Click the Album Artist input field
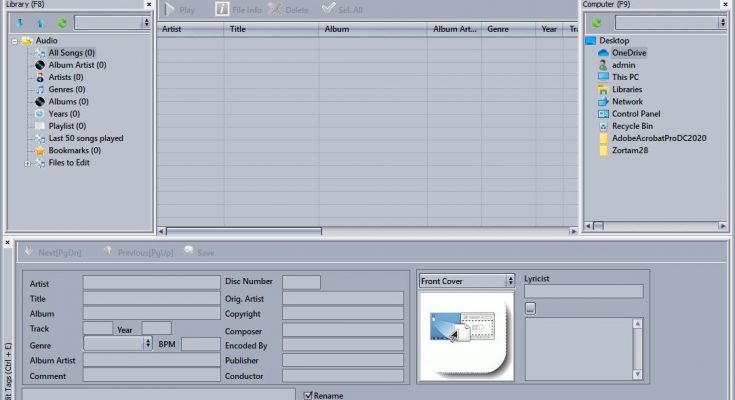The width and height of the screenshot is (735, 400). pos(151,360)
